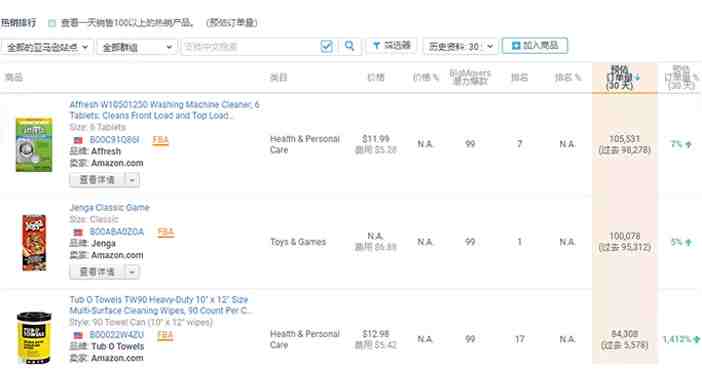
Task: Click the 1,412% growth up arrow
Action: (x=696, y=339)
